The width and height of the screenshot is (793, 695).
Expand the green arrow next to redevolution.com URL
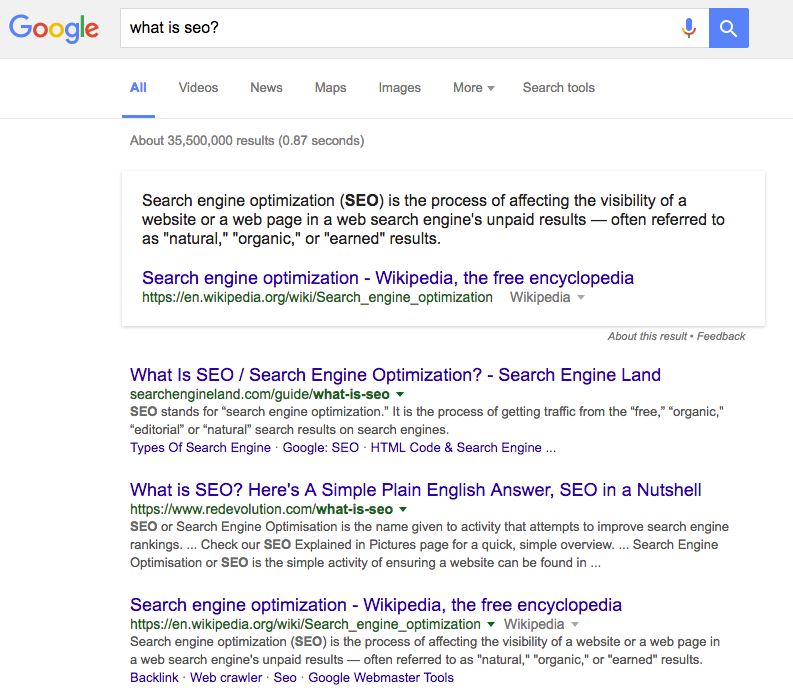click(x=403, y=509)
